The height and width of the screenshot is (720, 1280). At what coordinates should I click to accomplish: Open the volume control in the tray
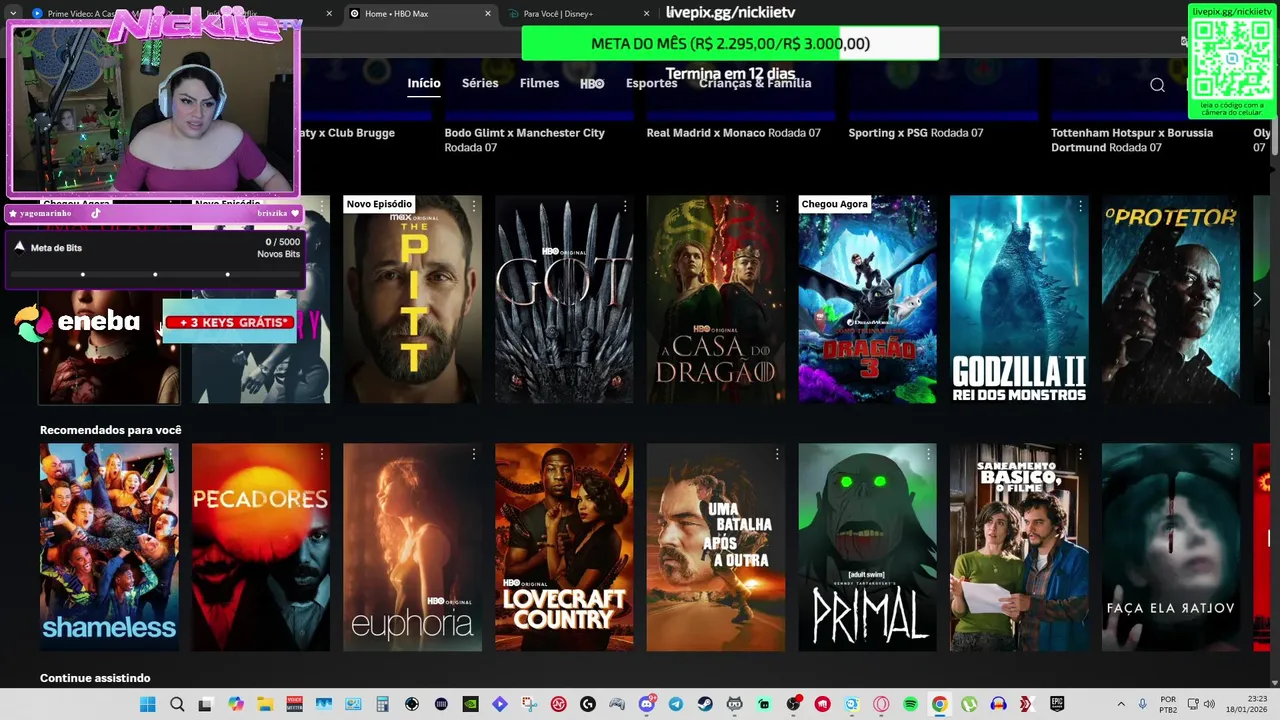(1209, 704)
